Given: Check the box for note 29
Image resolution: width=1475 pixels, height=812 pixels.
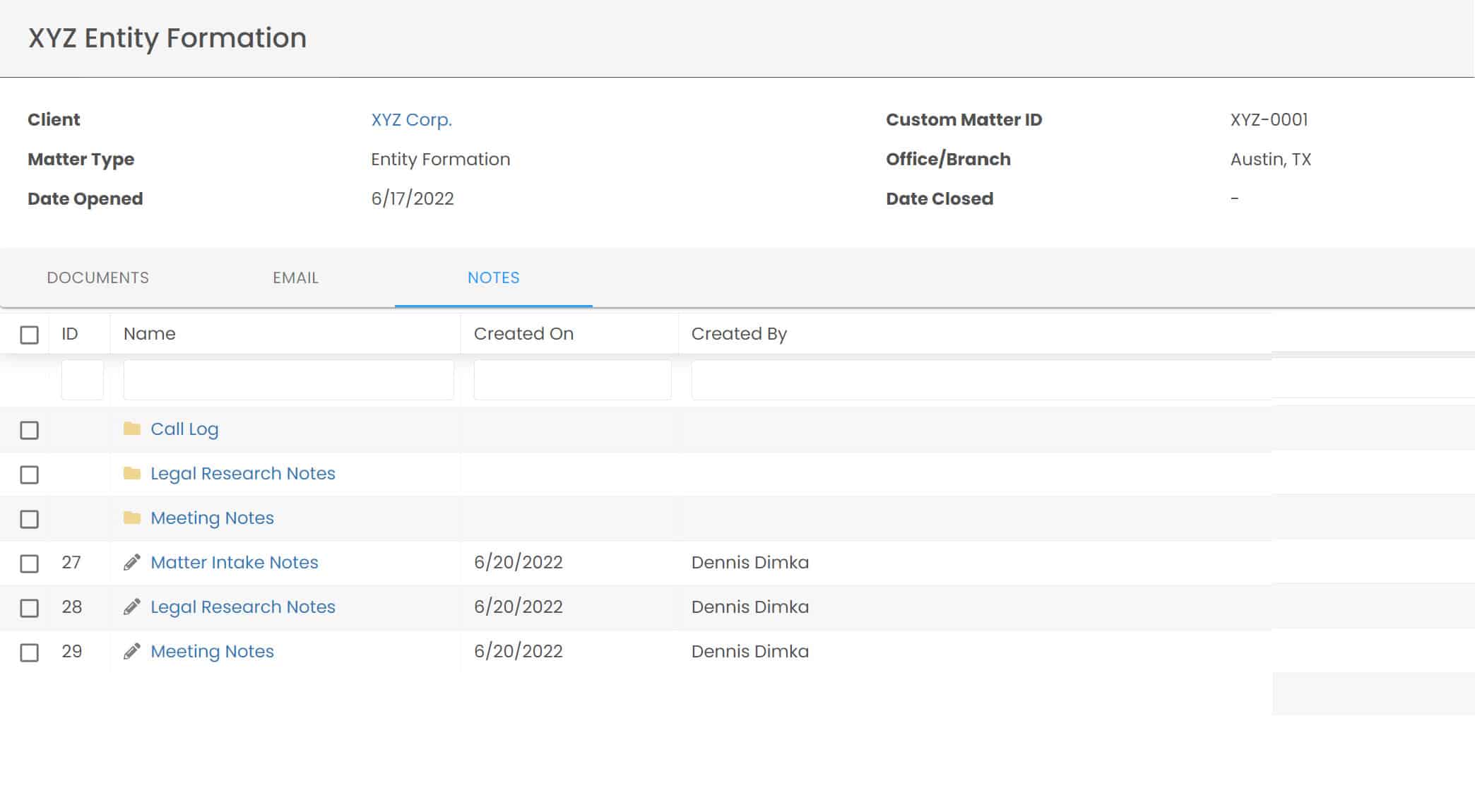Looking at the screenshot, I should coord(29,652).
